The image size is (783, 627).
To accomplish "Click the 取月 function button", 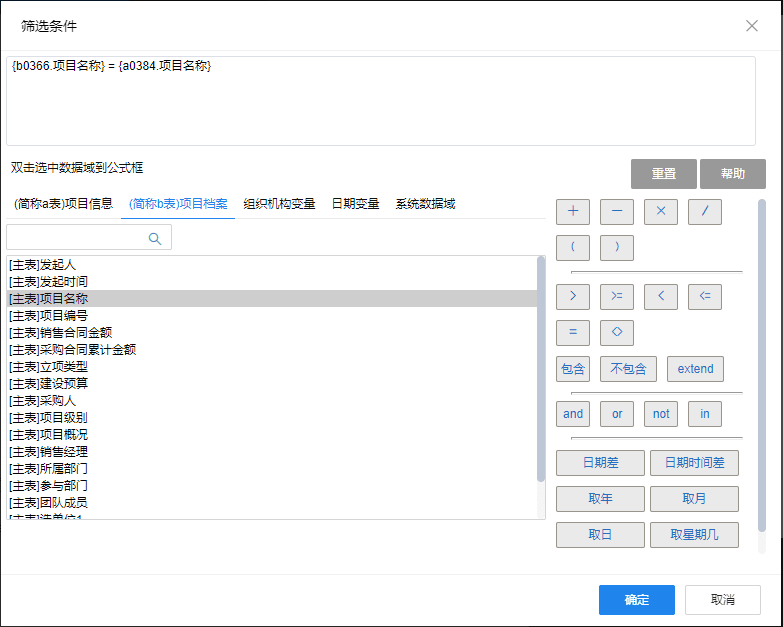I will [x=694, y=499].
